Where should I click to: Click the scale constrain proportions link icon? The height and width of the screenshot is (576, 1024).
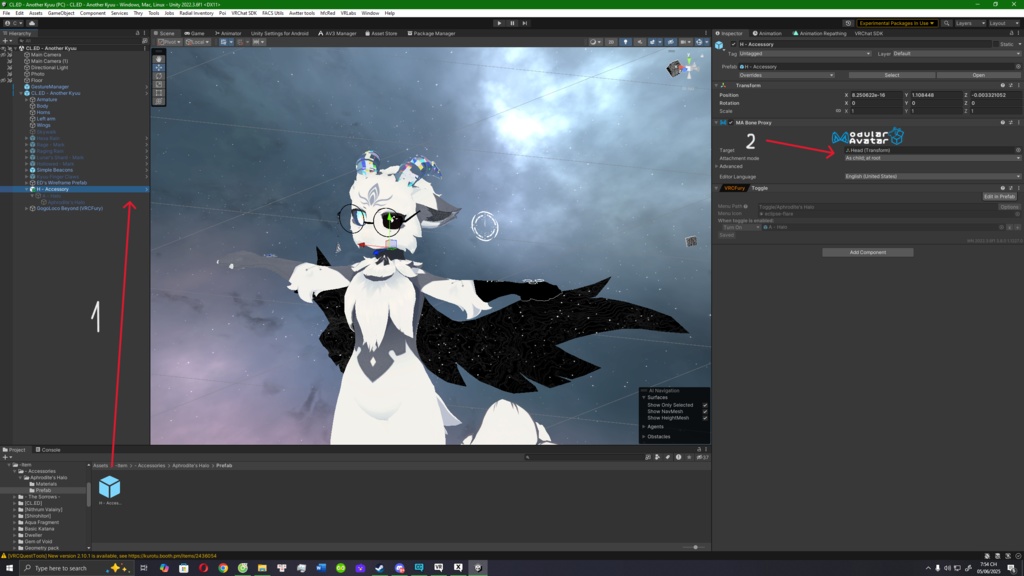pyautogui.click(x=839, y=111)
